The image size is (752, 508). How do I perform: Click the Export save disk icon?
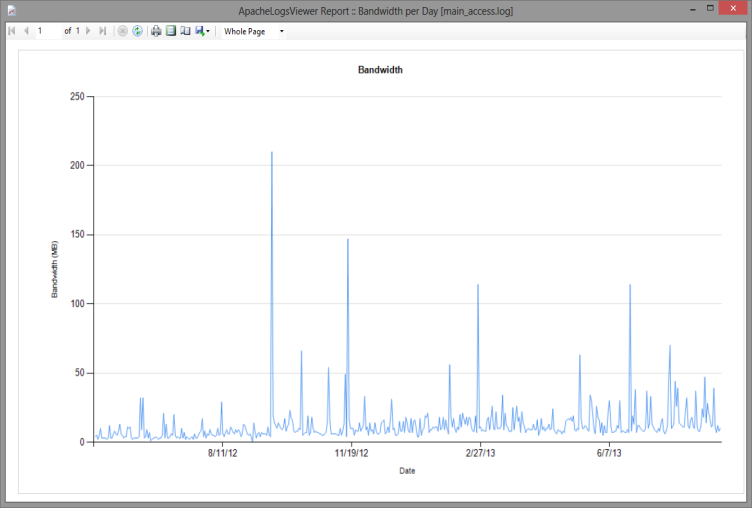pos(199,31)
